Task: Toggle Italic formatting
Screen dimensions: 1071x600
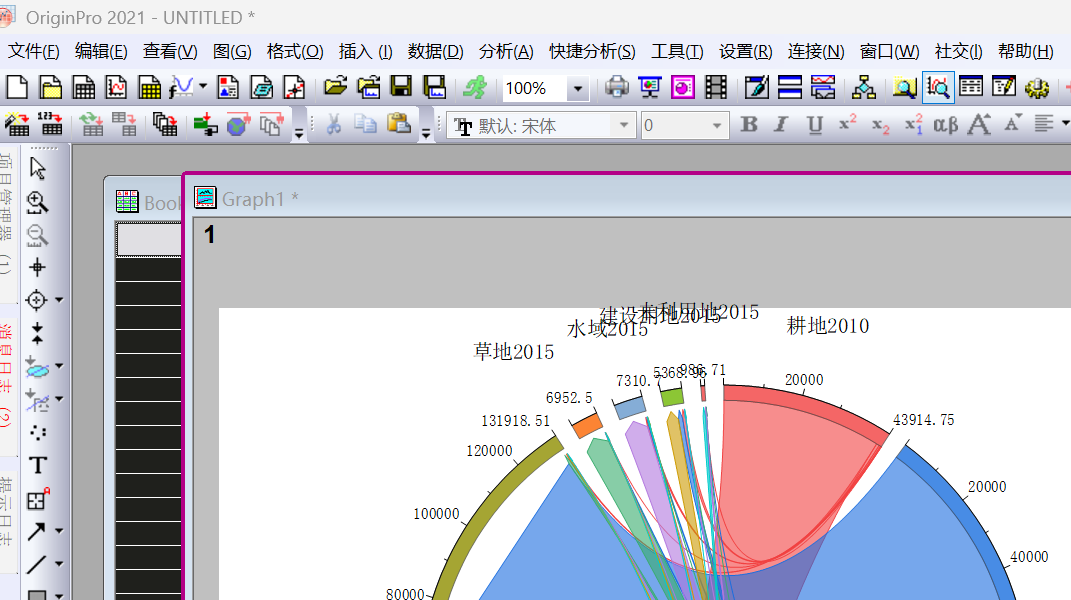Action: coord(781,124)
